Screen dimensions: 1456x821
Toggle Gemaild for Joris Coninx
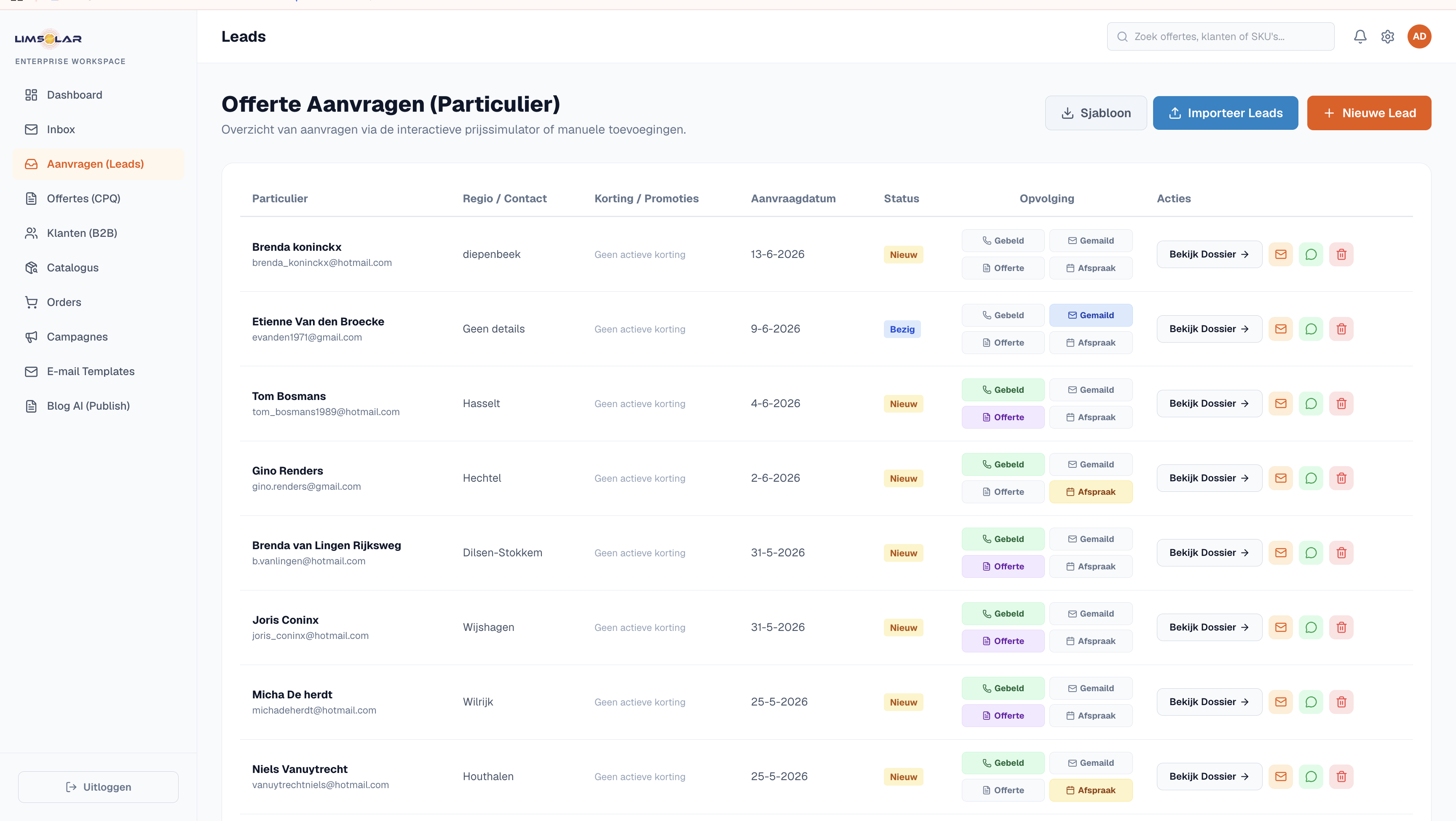point(1091,614)
